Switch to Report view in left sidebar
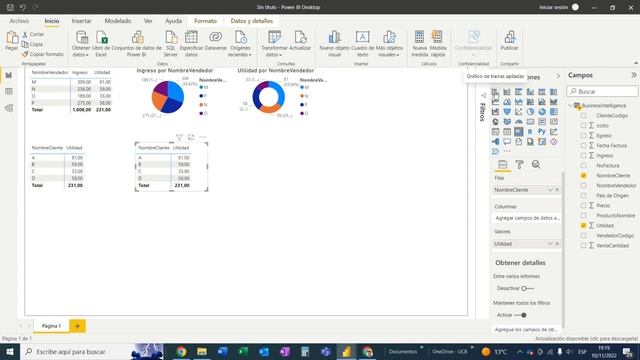 (9, 76)
